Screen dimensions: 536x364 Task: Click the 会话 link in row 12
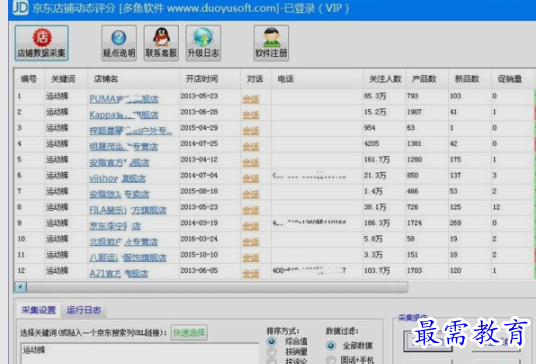click(x=251, y=274)
